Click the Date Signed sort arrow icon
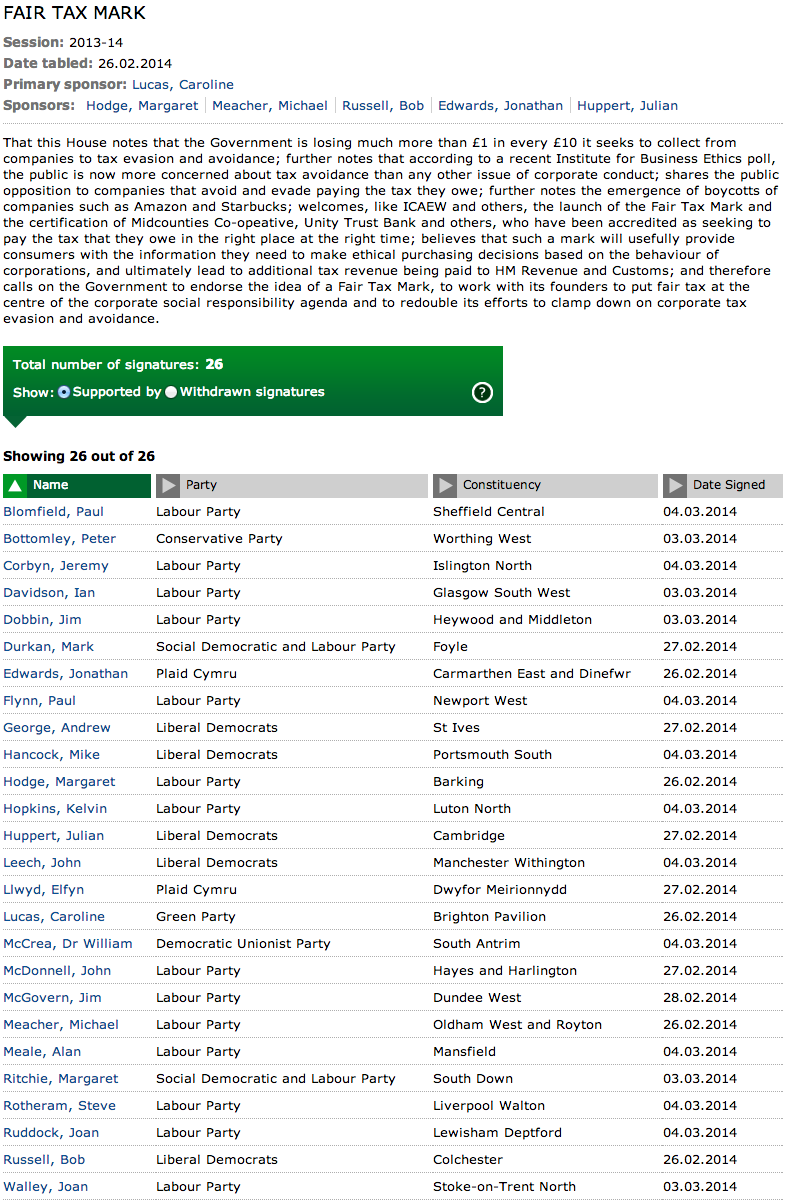 click(x=675, y=485)
